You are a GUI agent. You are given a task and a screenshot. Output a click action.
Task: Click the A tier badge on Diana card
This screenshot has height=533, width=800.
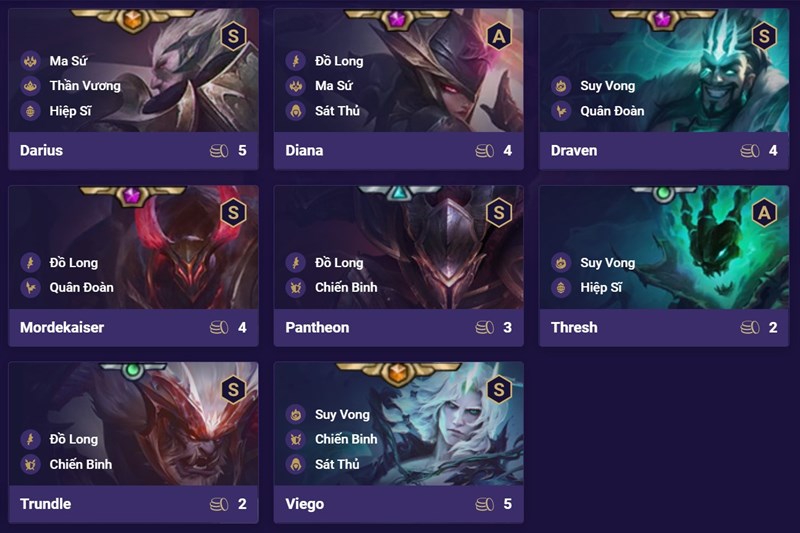(x=498, y=36)
